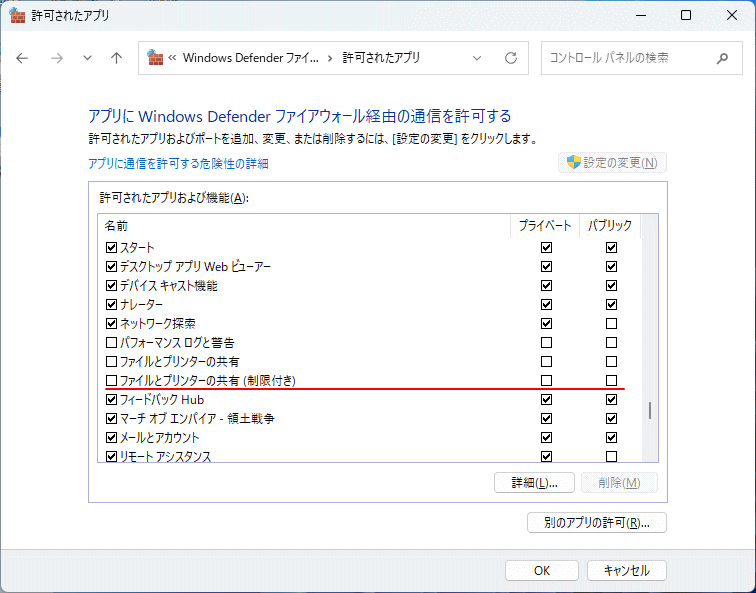This screenshot has height=593, width=756.
Task: Toggle private checkbox for ネットワーク探索
Action: pos(546,323)
